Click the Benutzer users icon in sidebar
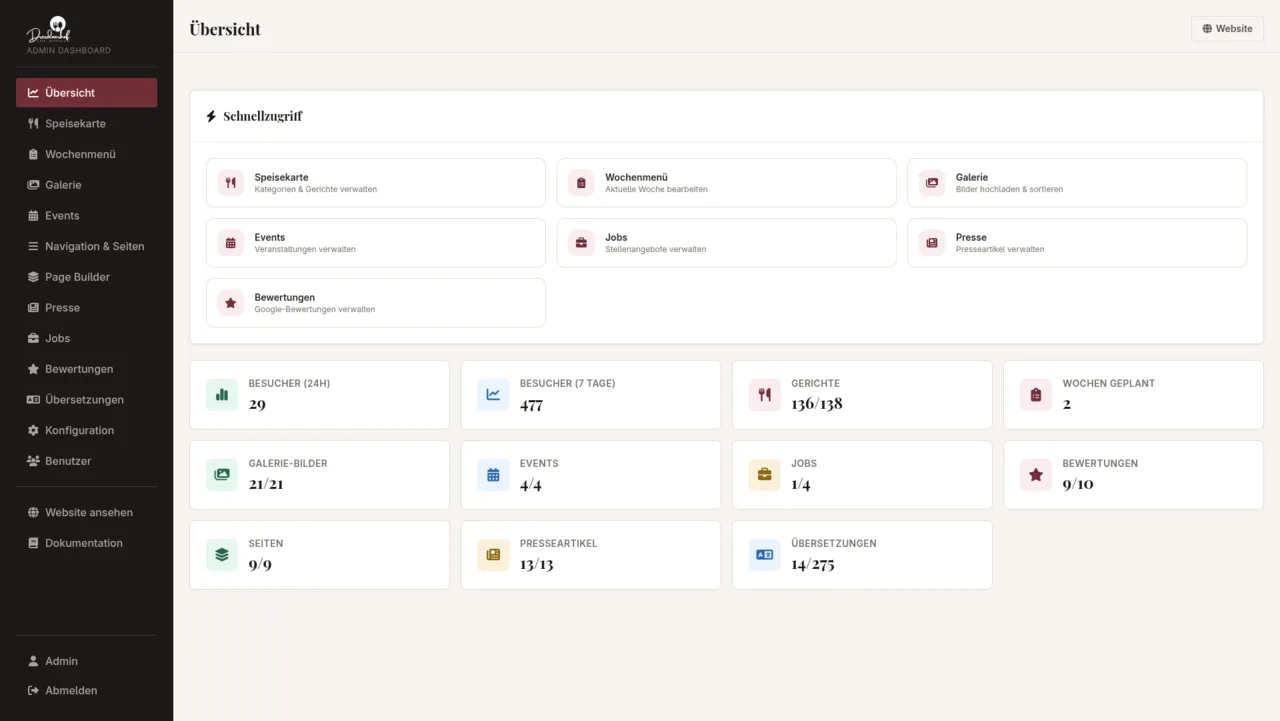 [33, 461]
